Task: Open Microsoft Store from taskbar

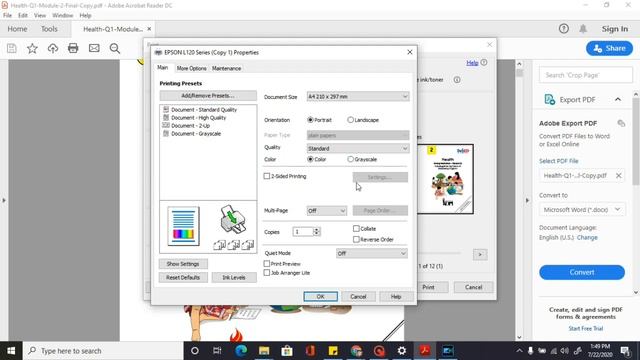Action: (x=287, y=351)
